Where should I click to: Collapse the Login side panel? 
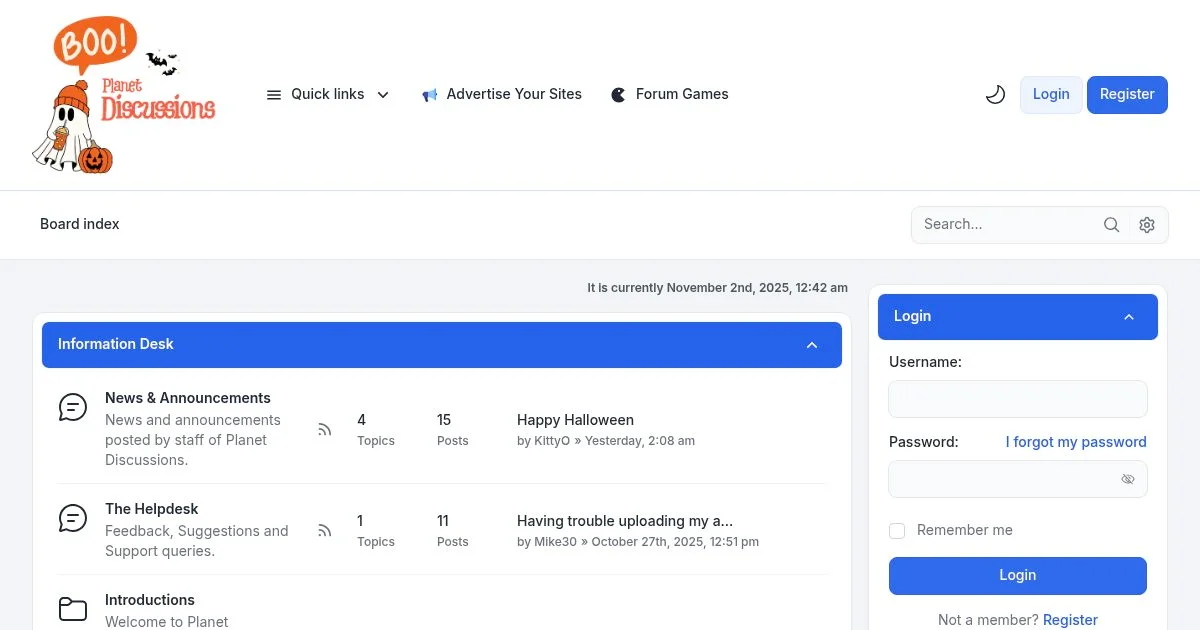[1129, 317]
